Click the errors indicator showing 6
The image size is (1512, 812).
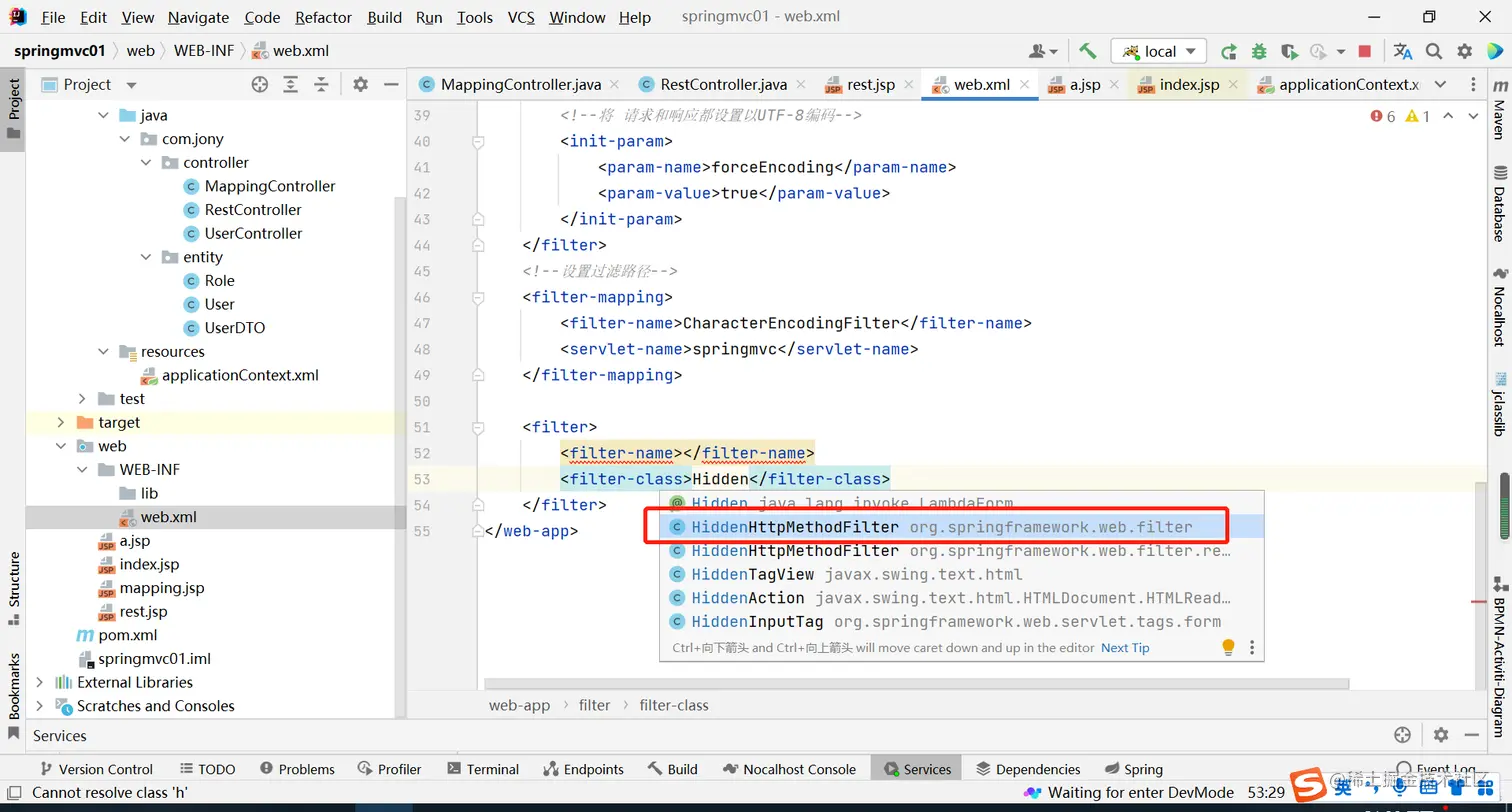(x=1383, y=117)
